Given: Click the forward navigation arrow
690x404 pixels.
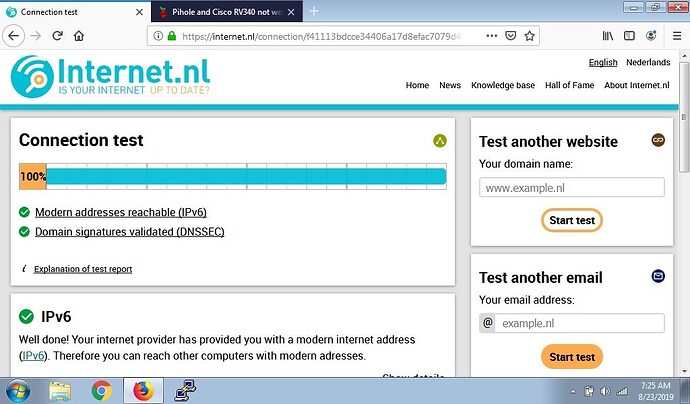Looking at the screenshot, I should pos(36,36).
